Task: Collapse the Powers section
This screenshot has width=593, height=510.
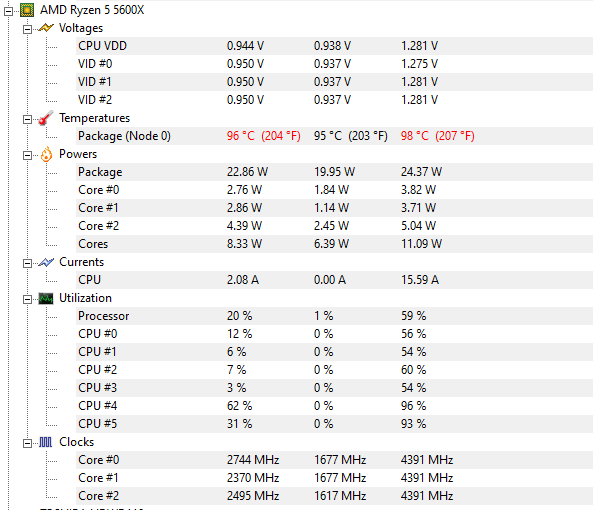Action: coord(27,155)
